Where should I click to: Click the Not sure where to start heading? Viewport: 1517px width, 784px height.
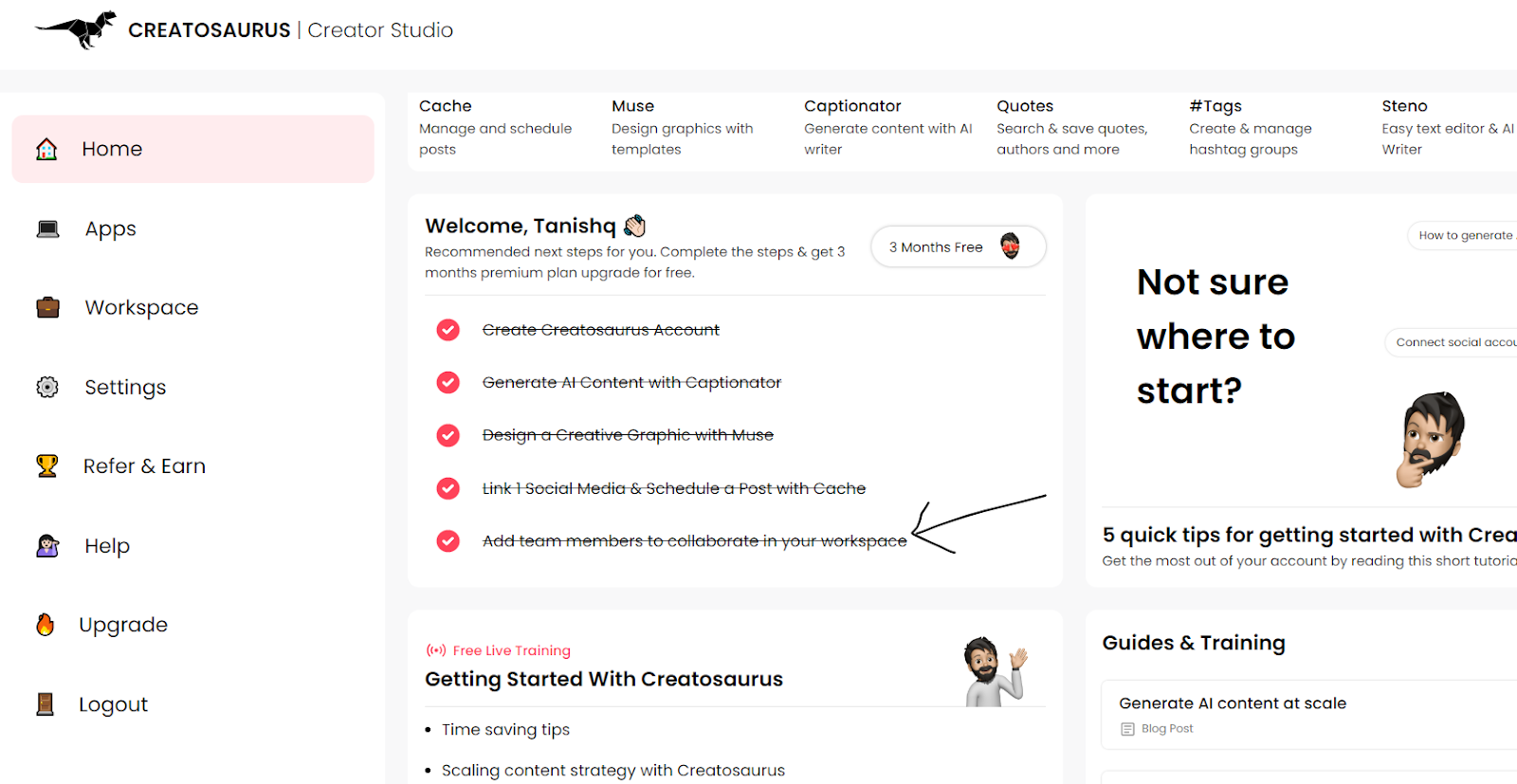pos(1216,337)
